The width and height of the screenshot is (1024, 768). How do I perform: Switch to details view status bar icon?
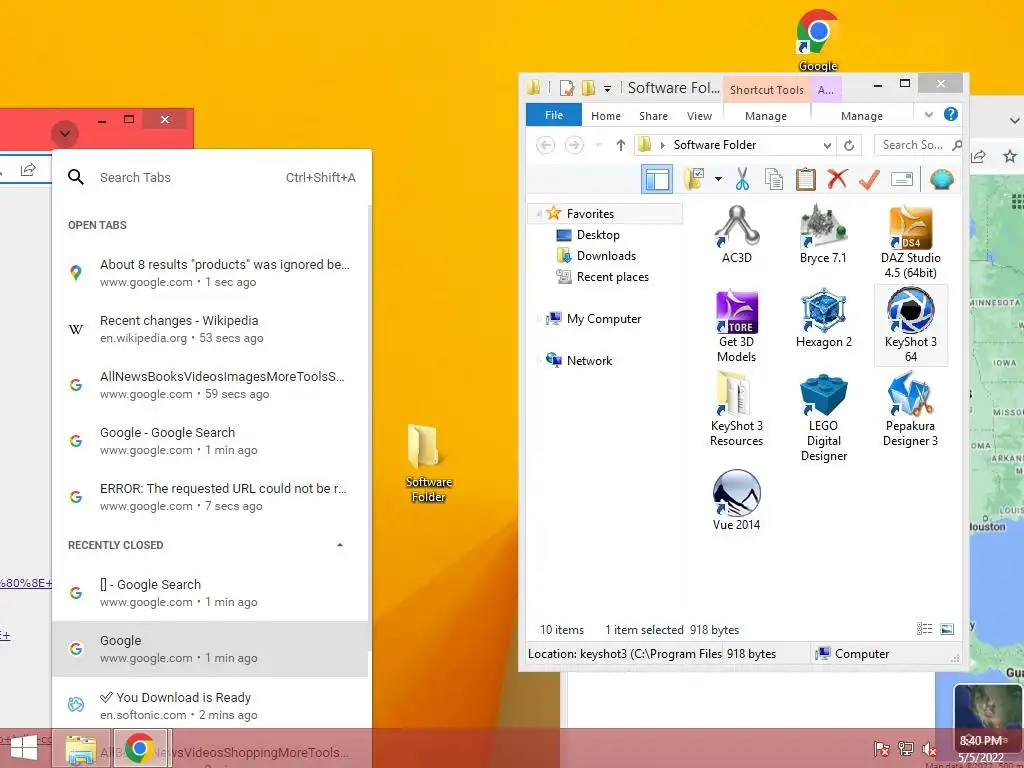pyautogui.click(x=924, y=629)
